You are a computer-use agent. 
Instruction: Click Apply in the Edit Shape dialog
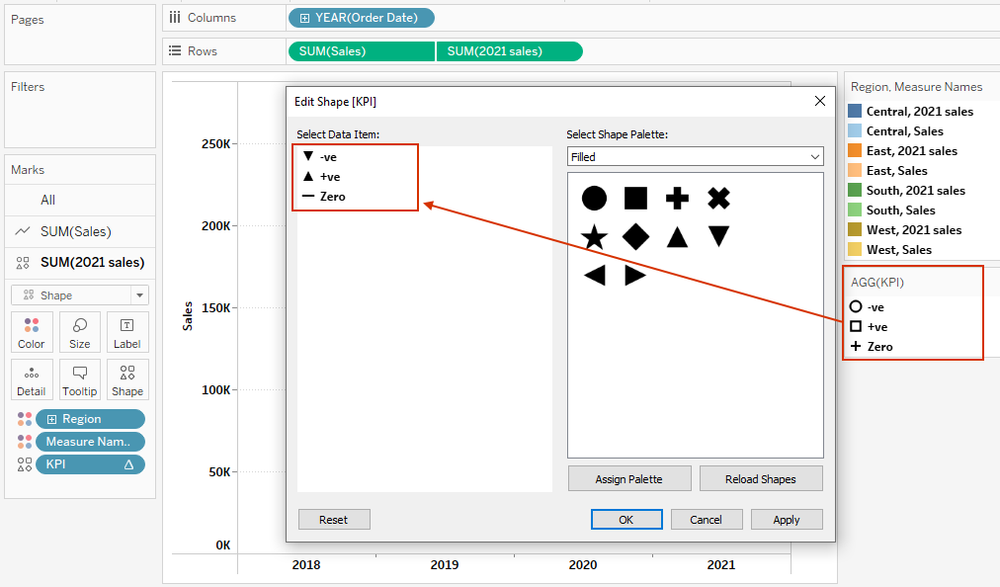(786, 519)
